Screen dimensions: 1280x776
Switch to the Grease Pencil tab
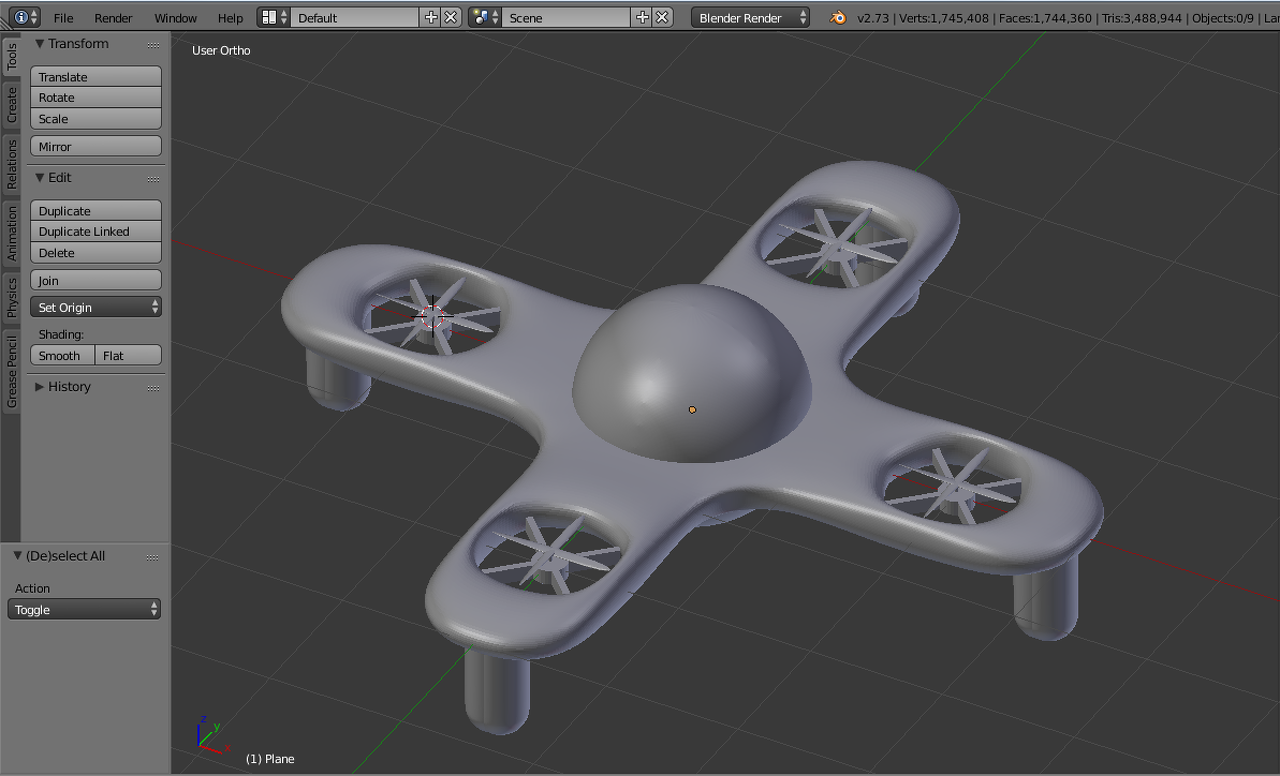(x=12, y=372)
